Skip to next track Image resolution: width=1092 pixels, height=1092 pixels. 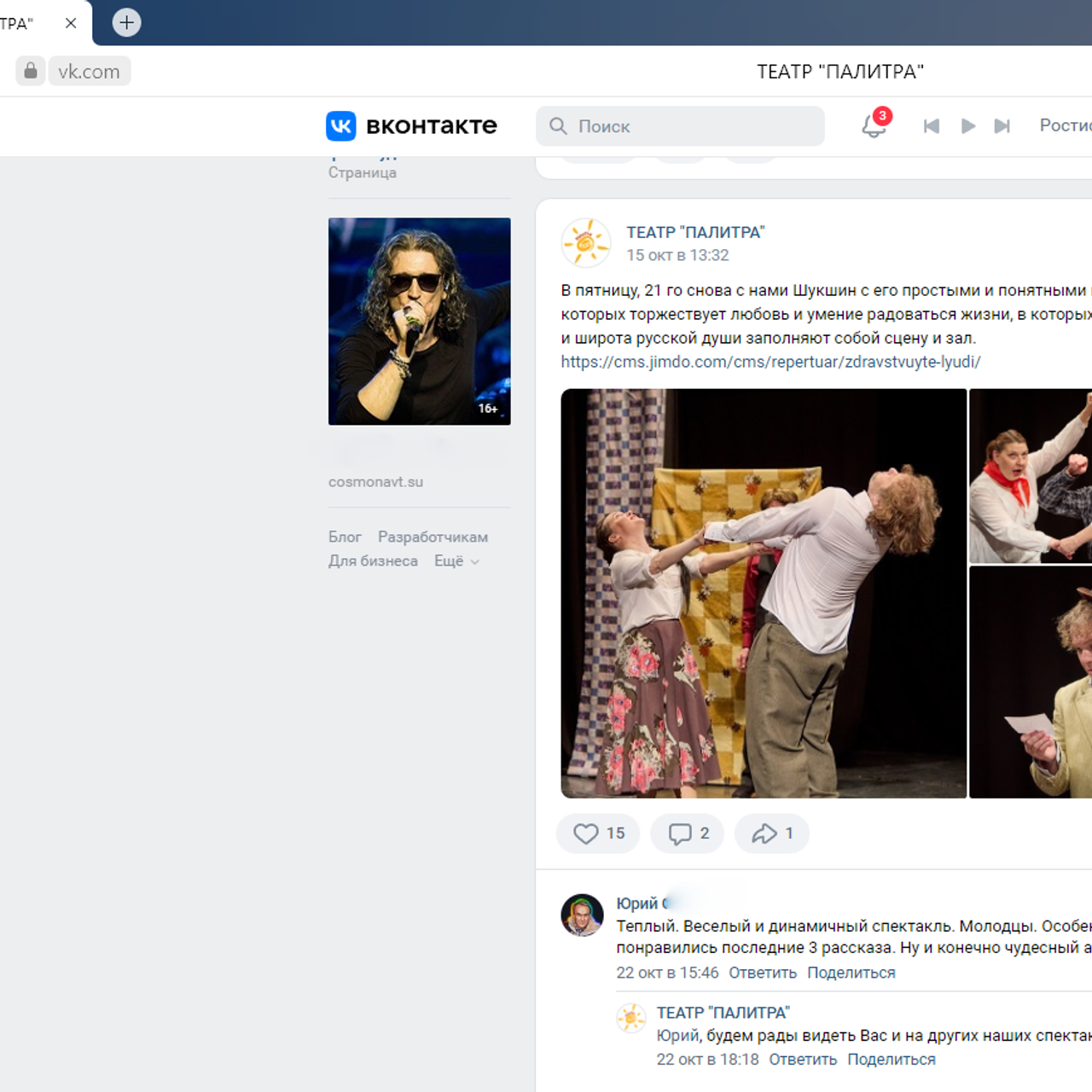1002,126
